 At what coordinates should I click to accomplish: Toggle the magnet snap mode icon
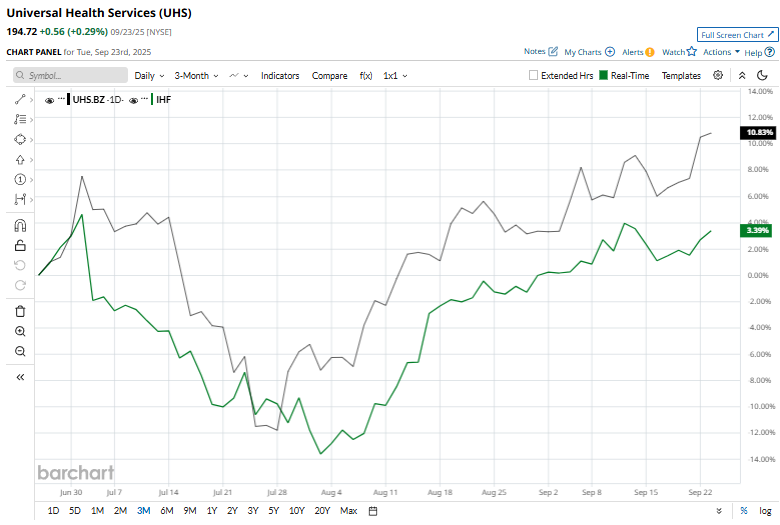coord(20,226)
